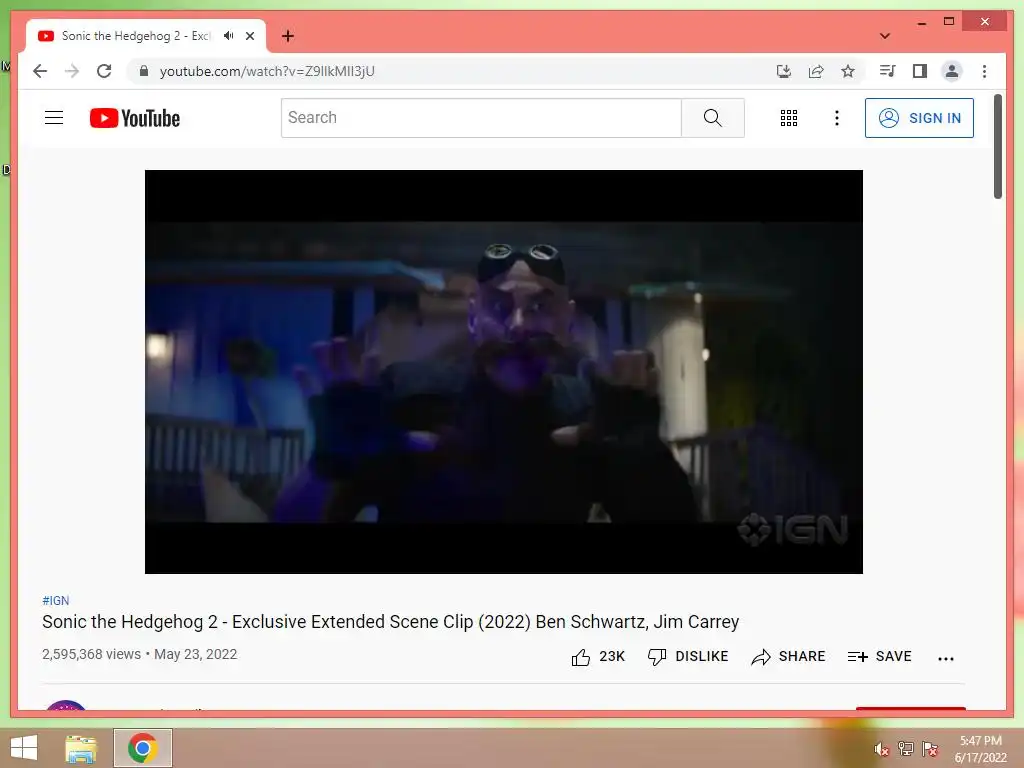
Task: Open Chrome profile avatar
Action: tap(952, 71)
